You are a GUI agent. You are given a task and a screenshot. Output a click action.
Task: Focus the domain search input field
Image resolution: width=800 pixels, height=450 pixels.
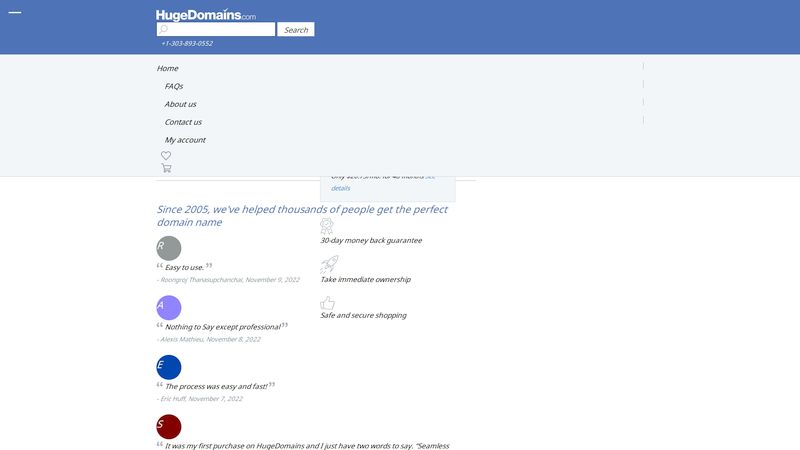[216, 29]
